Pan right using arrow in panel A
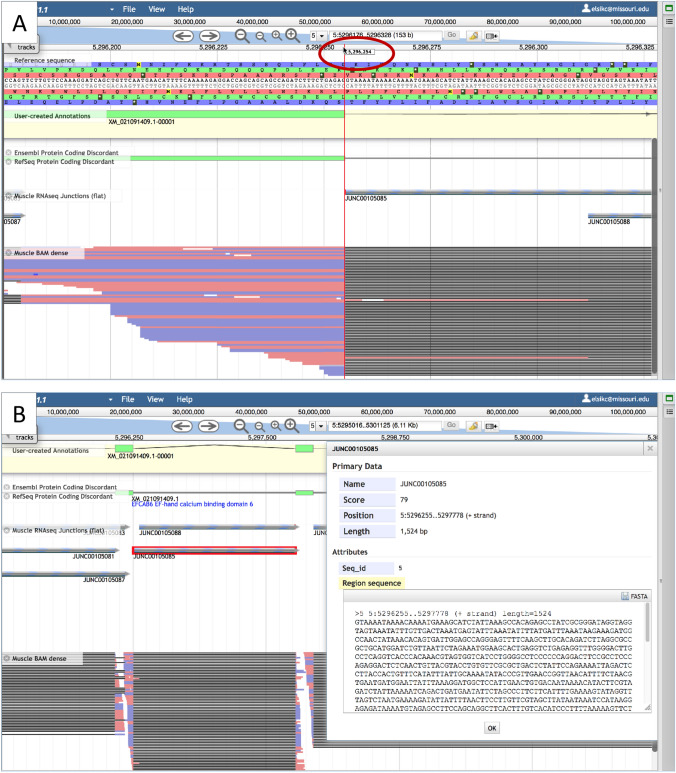 212,35
